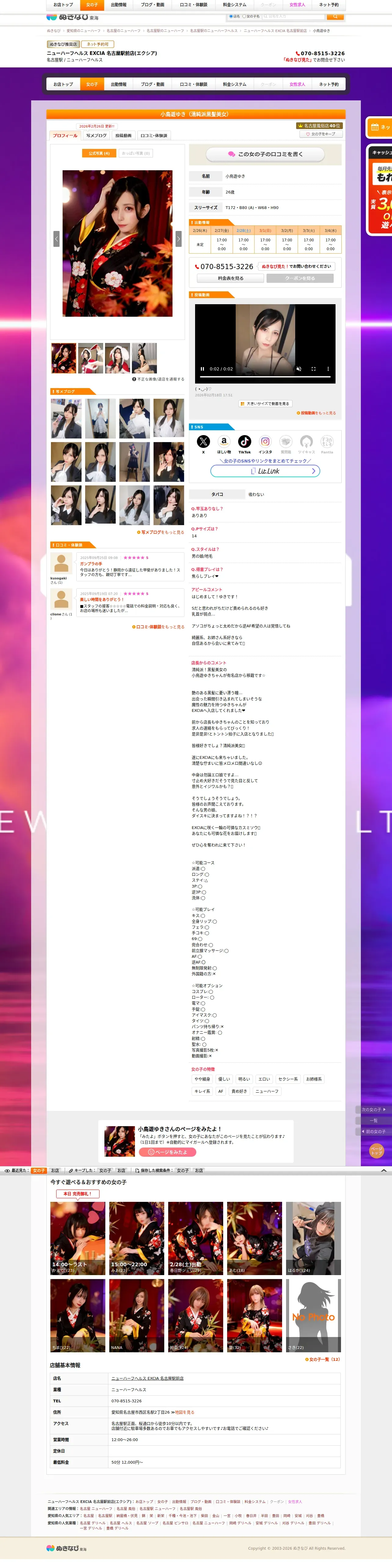Open the 地図を見る address link
The height and width of the screenshot is (1568, 392).
(184, 1412)
